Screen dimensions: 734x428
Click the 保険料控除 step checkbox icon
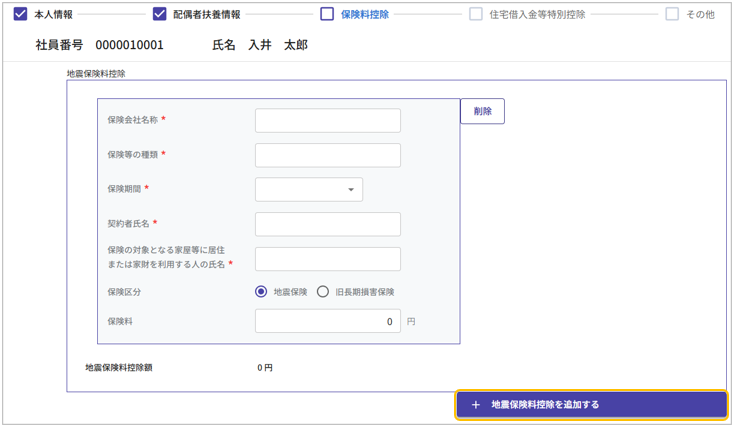(x=327, y=14)
